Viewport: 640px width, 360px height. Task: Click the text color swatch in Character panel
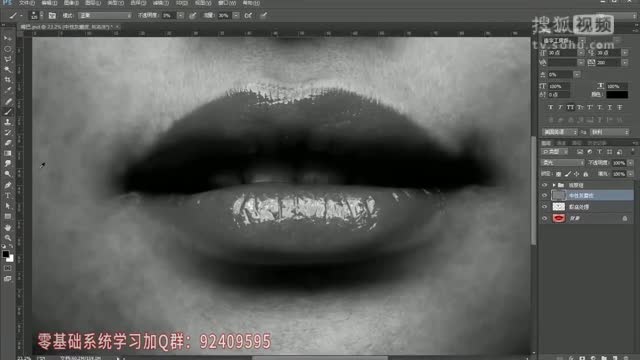(x=617, y=95)
